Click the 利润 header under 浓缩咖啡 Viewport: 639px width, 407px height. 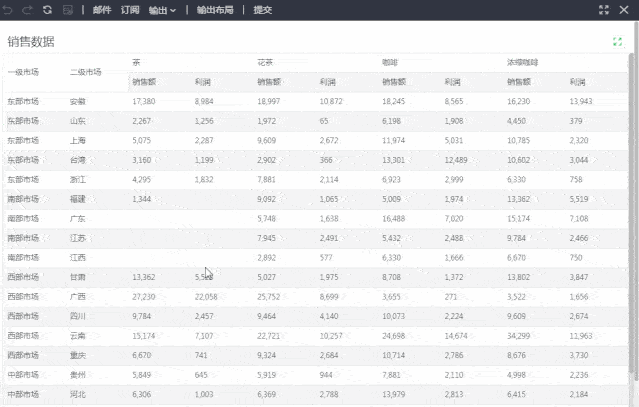pos(577,82)
